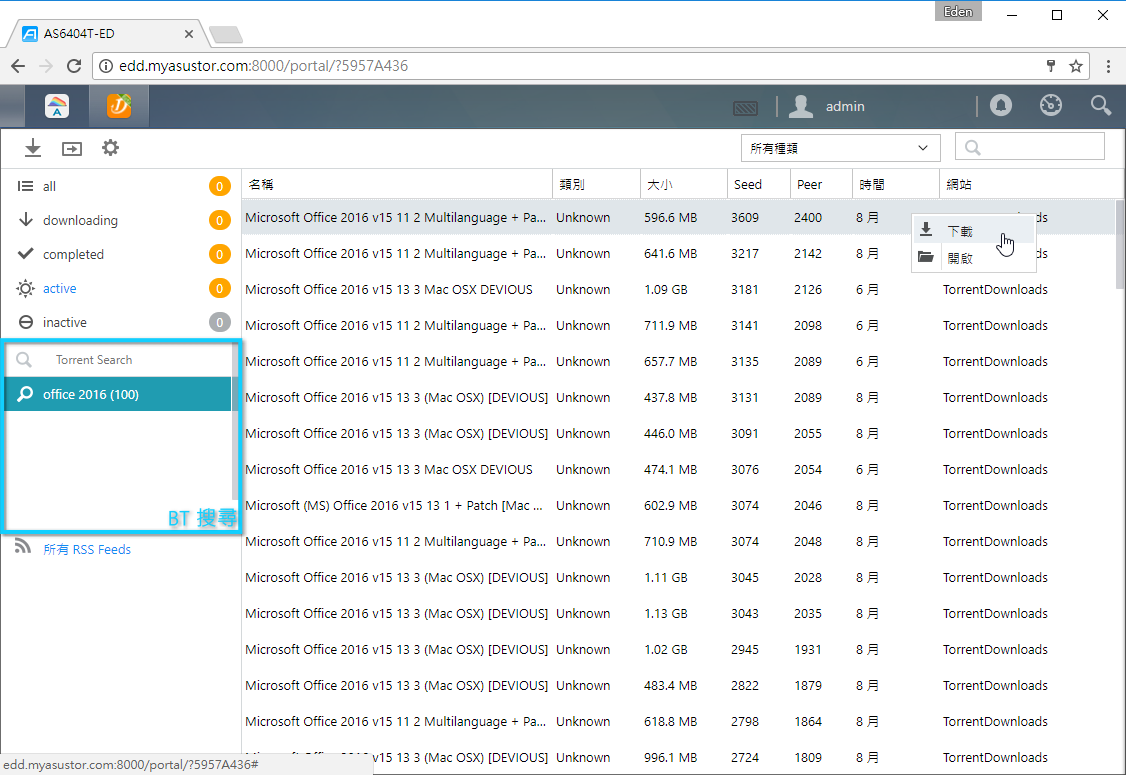
Task: Click the saved password key icon
Action: point(1051,66)
